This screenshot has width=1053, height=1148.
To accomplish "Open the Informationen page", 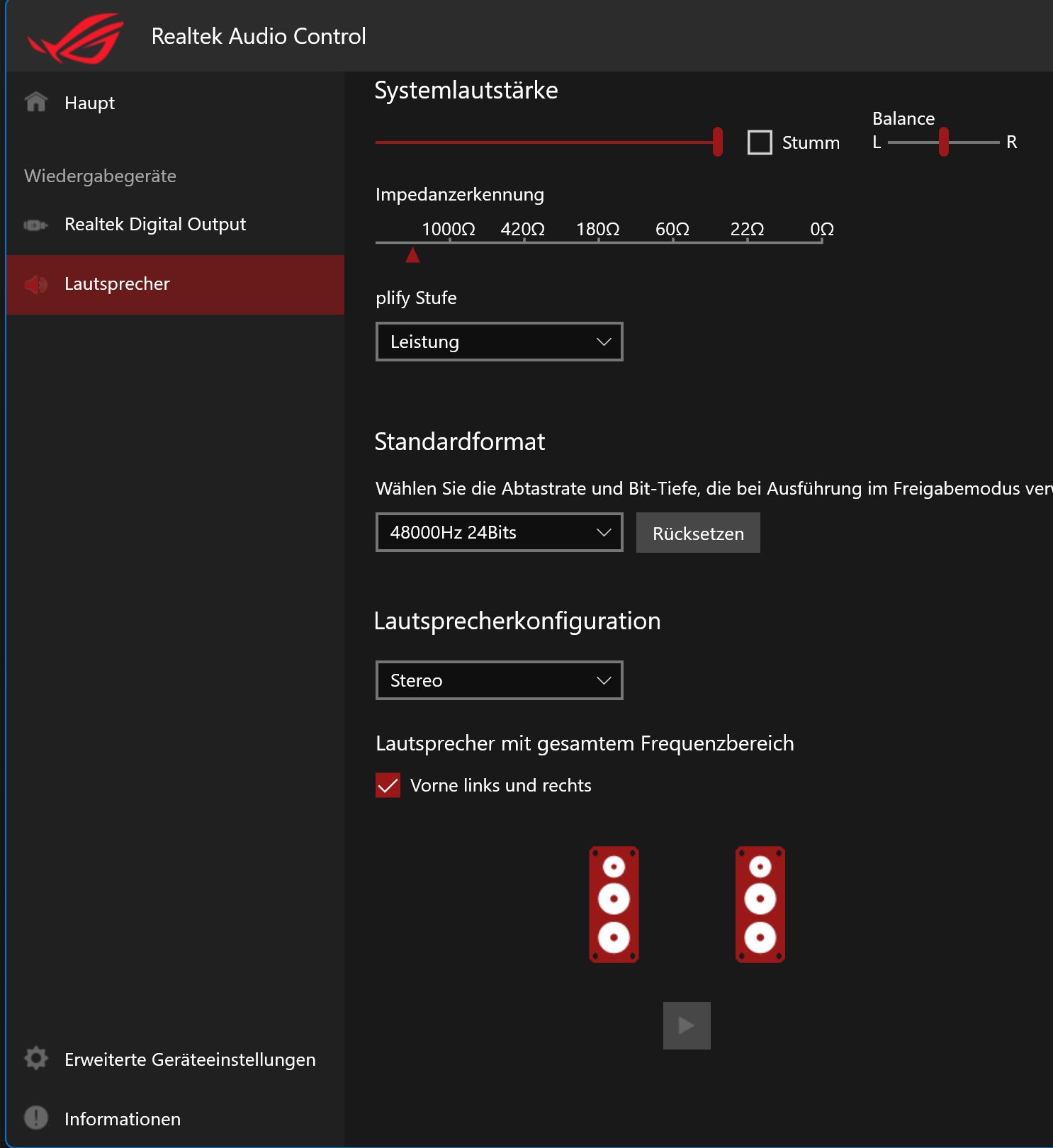I will tap(175, 1119).
